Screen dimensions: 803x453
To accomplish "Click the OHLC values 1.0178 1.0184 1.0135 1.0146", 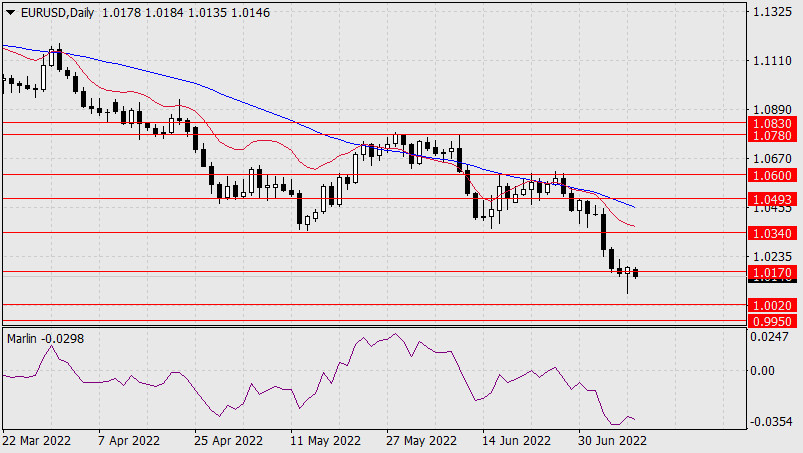I will tap(186, 13).
